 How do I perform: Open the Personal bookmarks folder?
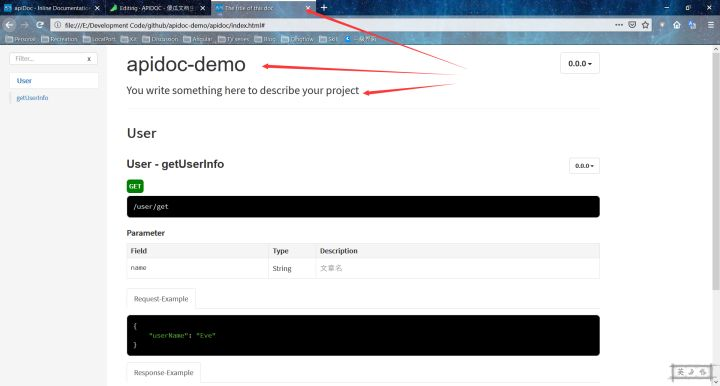coord(21,39)
